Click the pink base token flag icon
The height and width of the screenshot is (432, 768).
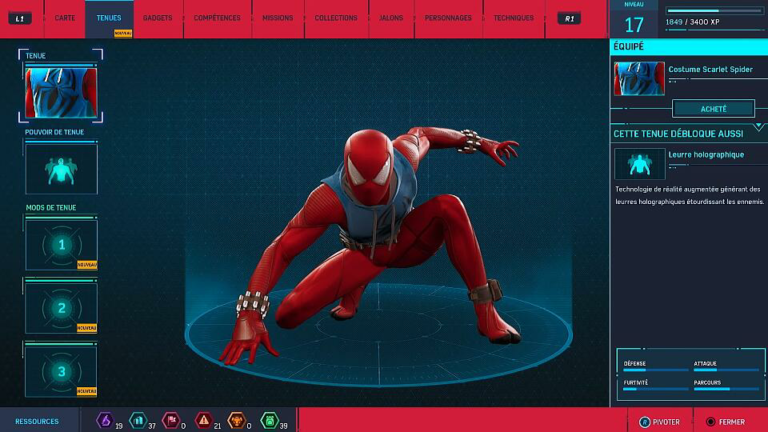(171, 420)
